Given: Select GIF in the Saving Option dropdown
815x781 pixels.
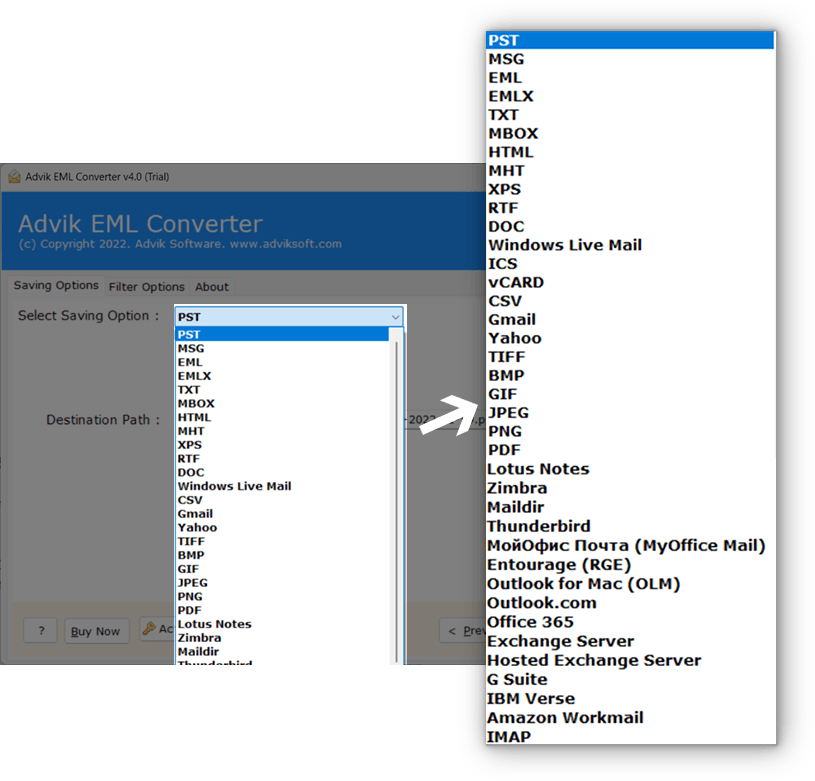Looking at the screenshot, I should pyautogui.click(x=282, y=568).
